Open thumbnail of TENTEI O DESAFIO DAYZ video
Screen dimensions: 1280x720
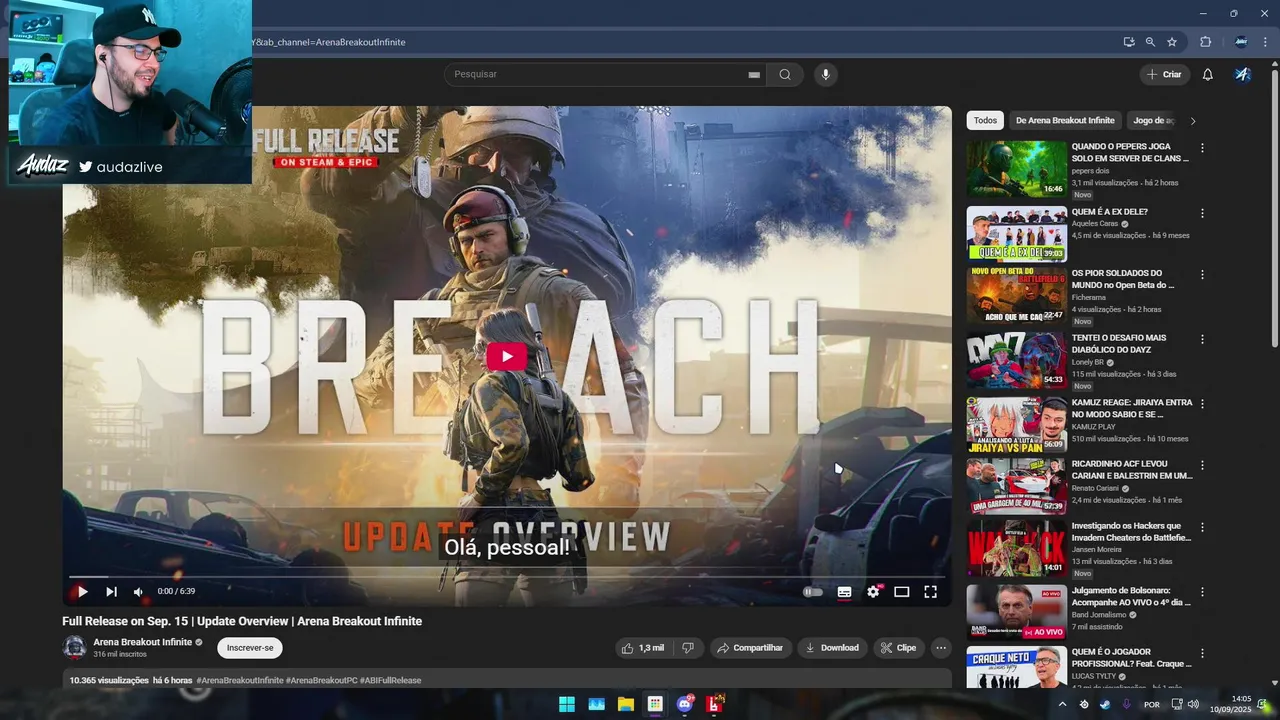1016,361
